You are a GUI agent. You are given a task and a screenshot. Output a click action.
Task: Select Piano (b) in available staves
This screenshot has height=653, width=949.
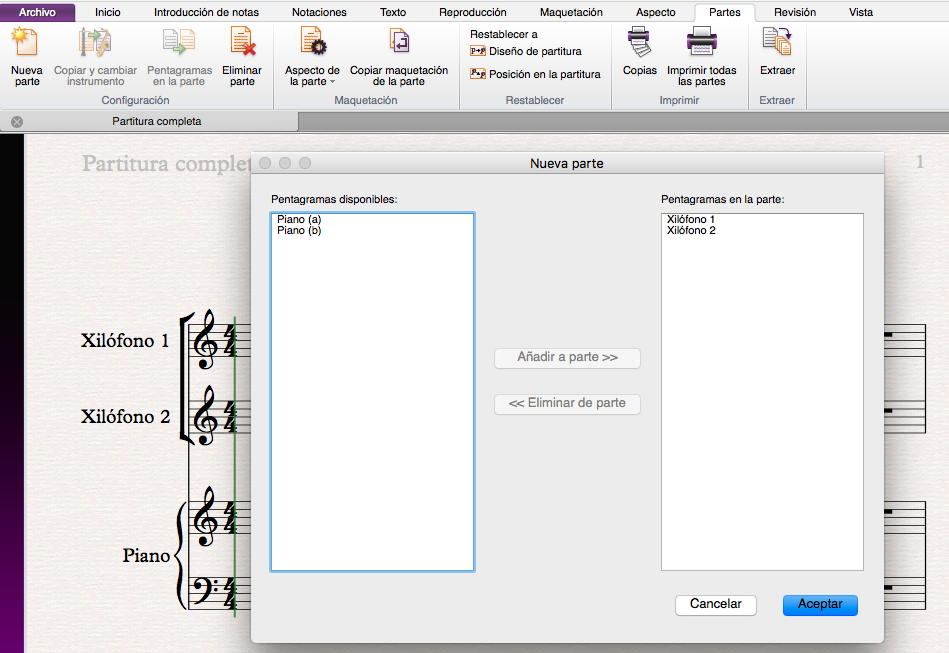[x=299, y=231]
